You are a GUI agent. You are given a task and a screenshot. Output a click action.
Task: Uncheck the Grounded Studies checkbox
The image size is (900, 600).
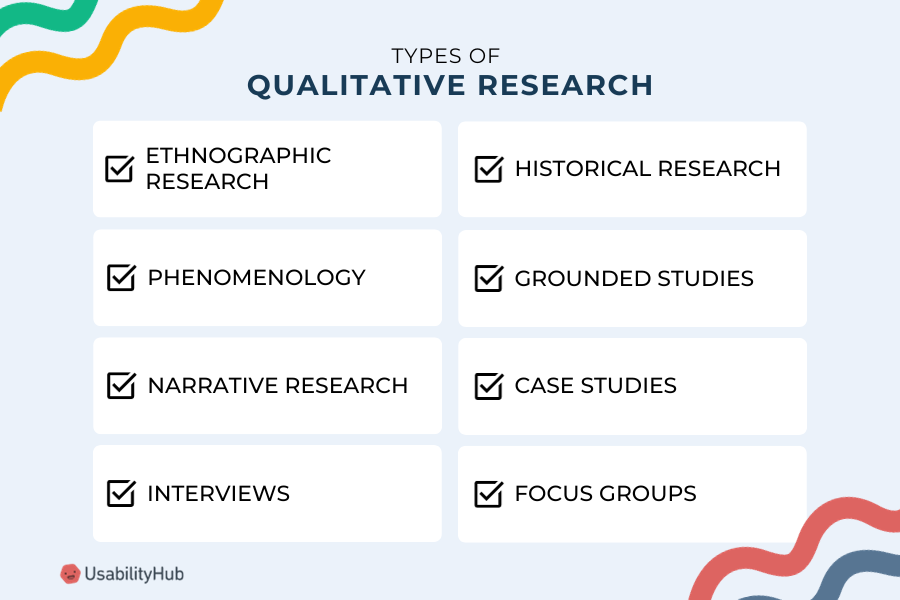pyautogui.click(x=489, y=278)
